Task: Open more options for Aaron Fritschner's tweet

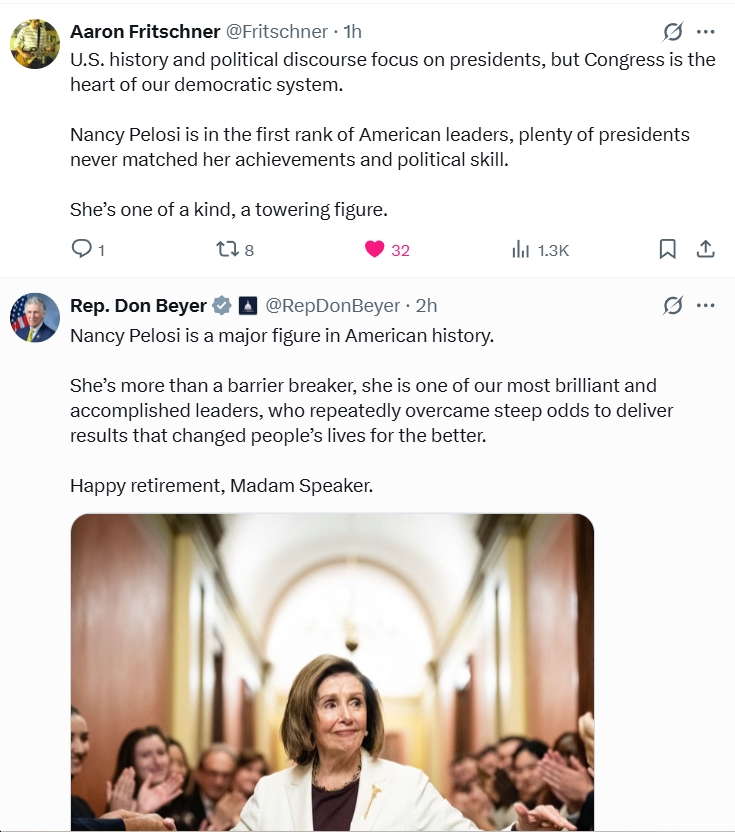Action: point(706,32)
